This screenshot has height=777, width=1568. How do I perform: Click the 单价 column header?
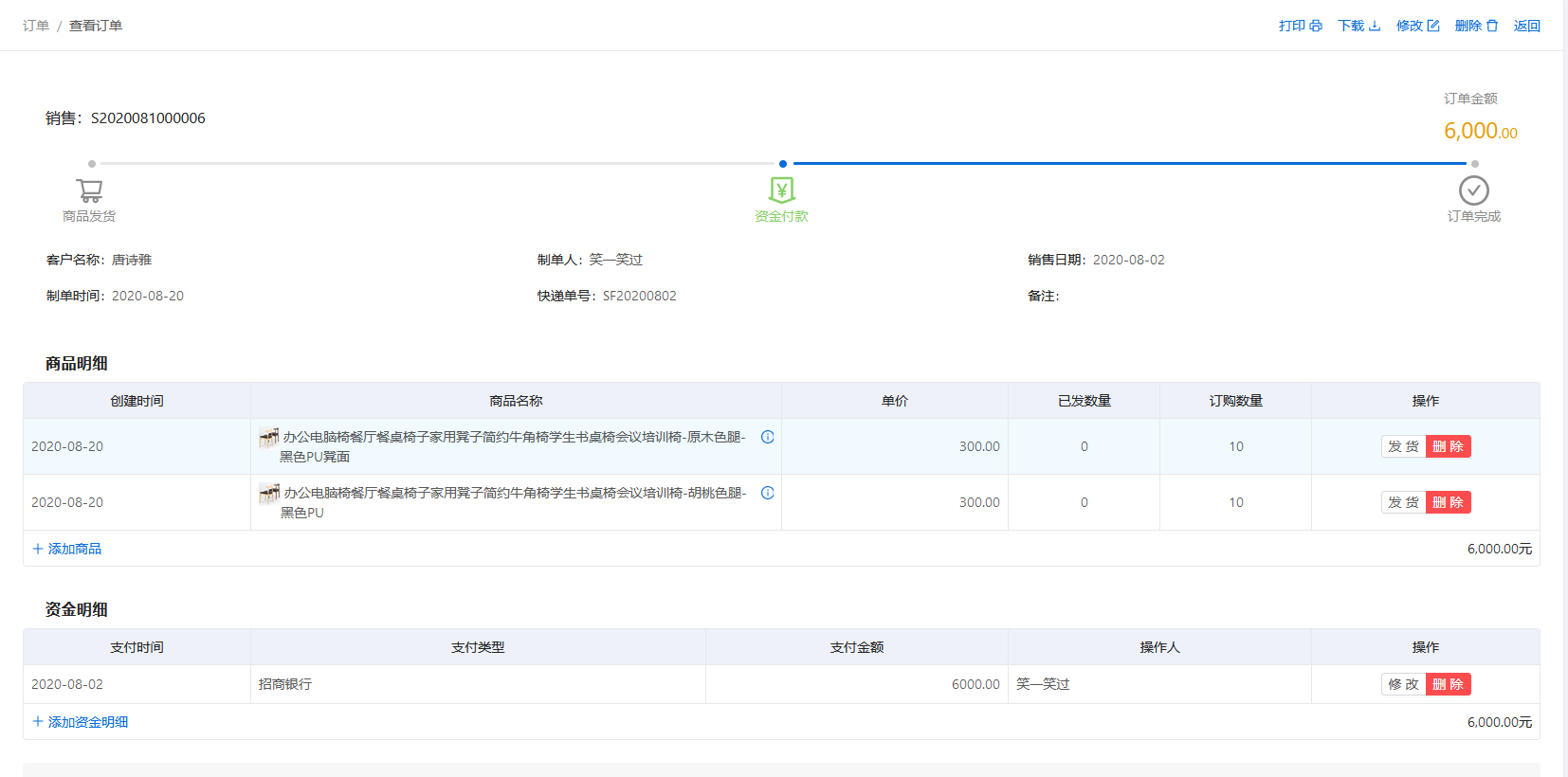(x=895, y=401)
